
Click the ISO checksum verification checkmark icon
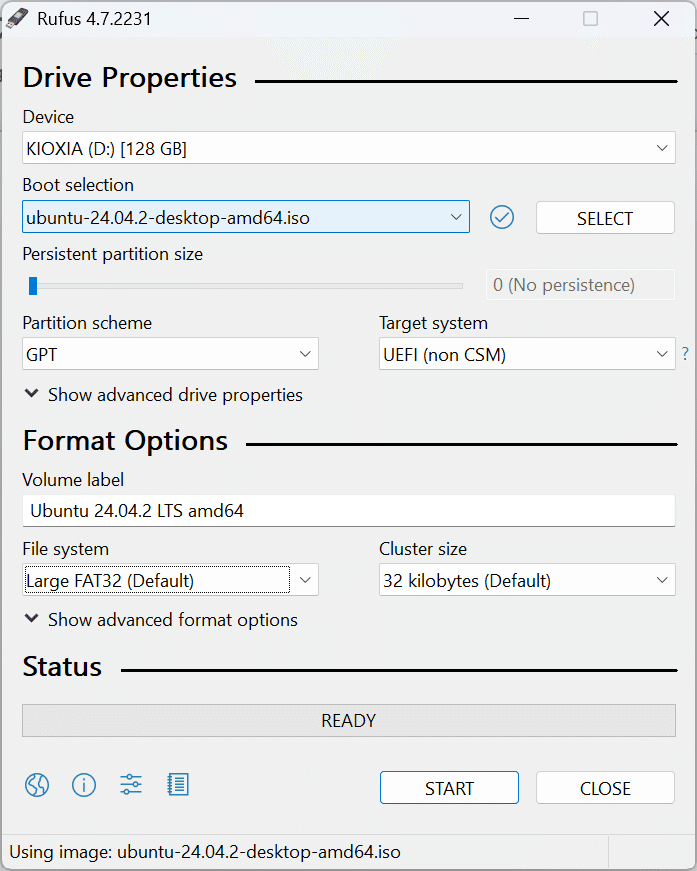pos(502,217)
